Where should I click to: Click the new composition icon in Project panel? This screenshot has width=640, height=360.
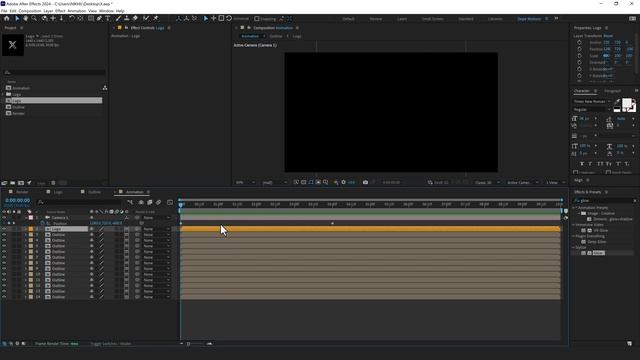pyautogui.click(x=21, y=183)
